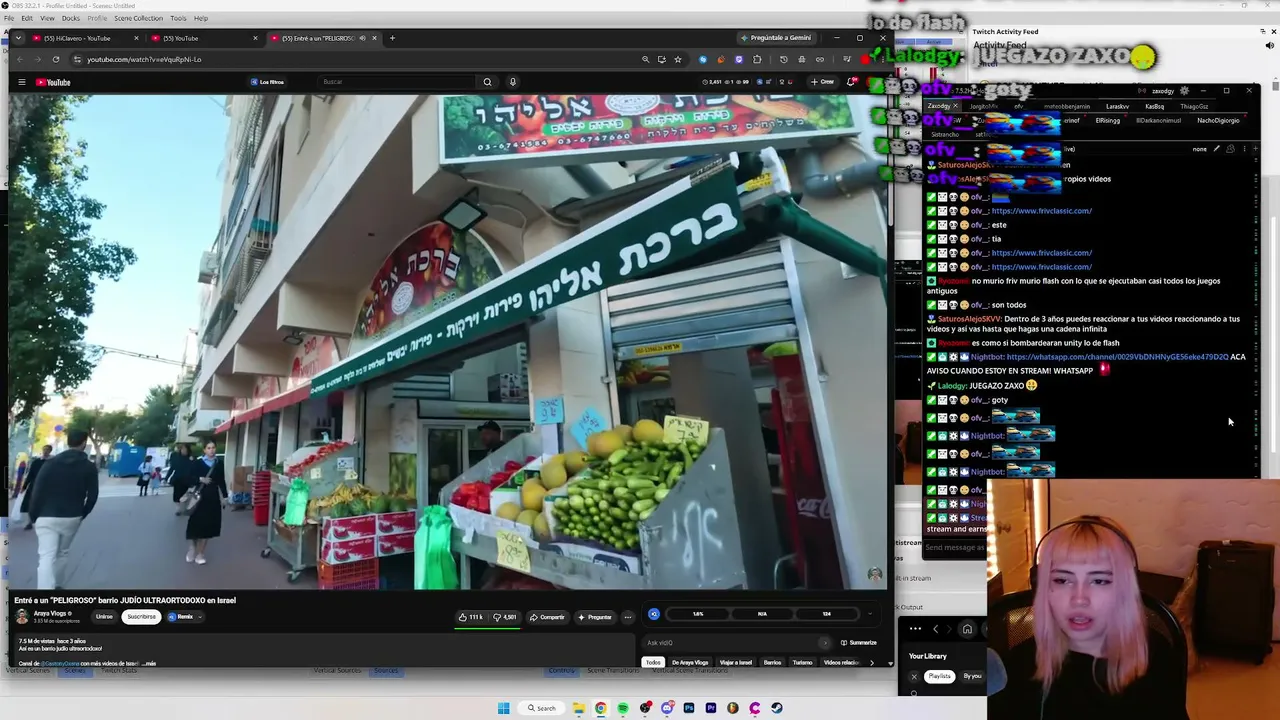This screenshot has height=720, width=1280.
Task: Expand the video description with '...más'
Action: [149, 663]
